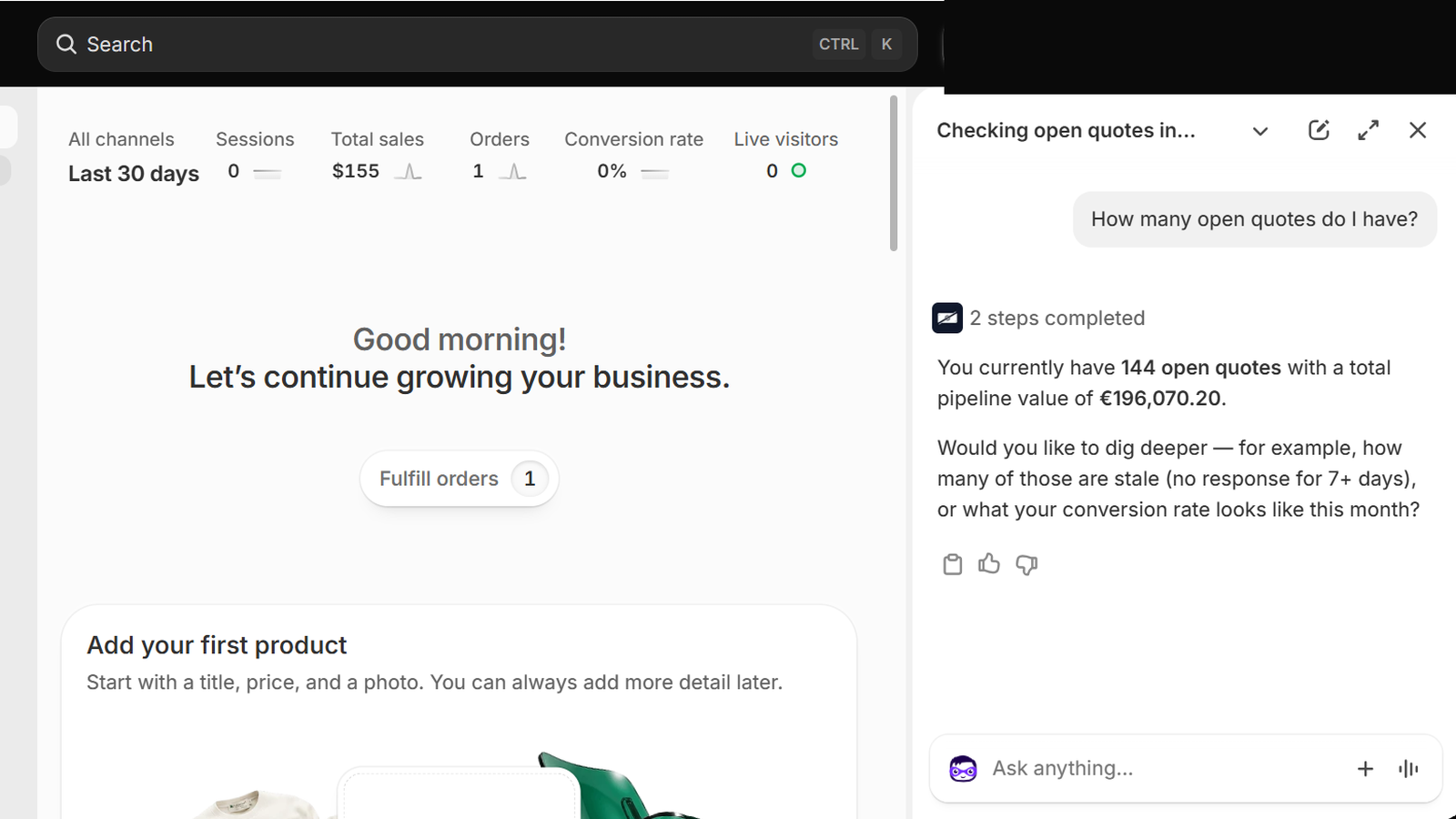
Task: Click the search magnifier icon
Action: (66, 44)
